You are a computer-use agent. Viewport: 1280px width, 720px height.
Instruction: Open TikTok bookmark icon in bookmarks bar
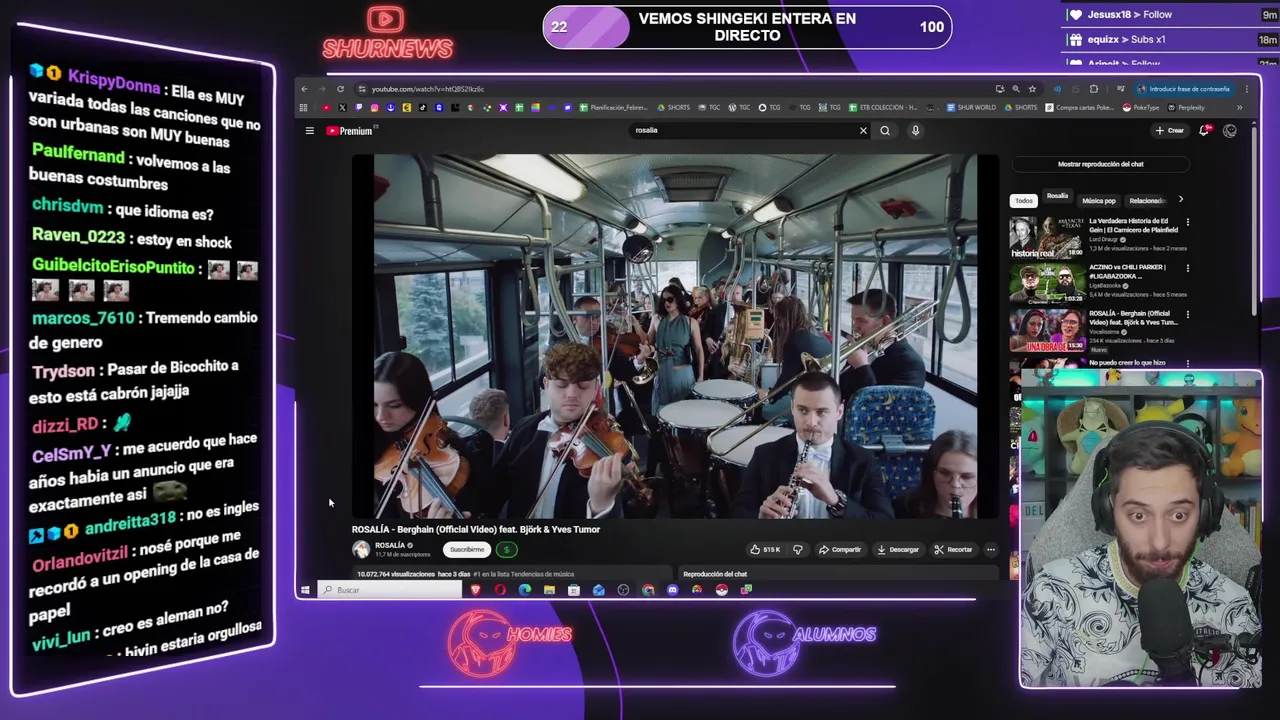[x=423, y=107]
